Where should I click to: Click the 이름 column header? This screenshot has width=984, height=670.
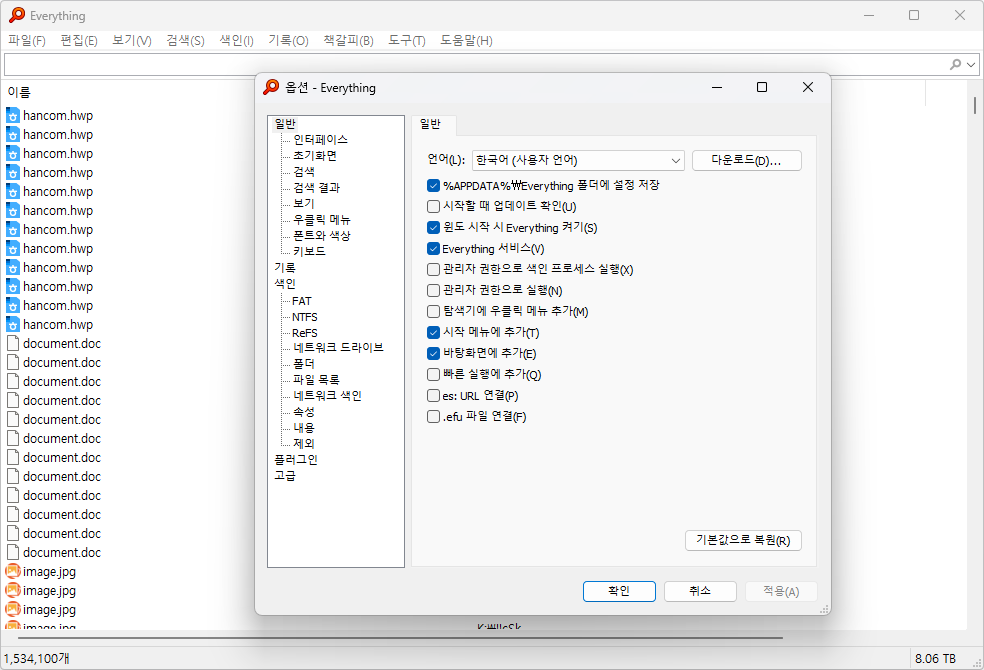(x=19, y=92)
